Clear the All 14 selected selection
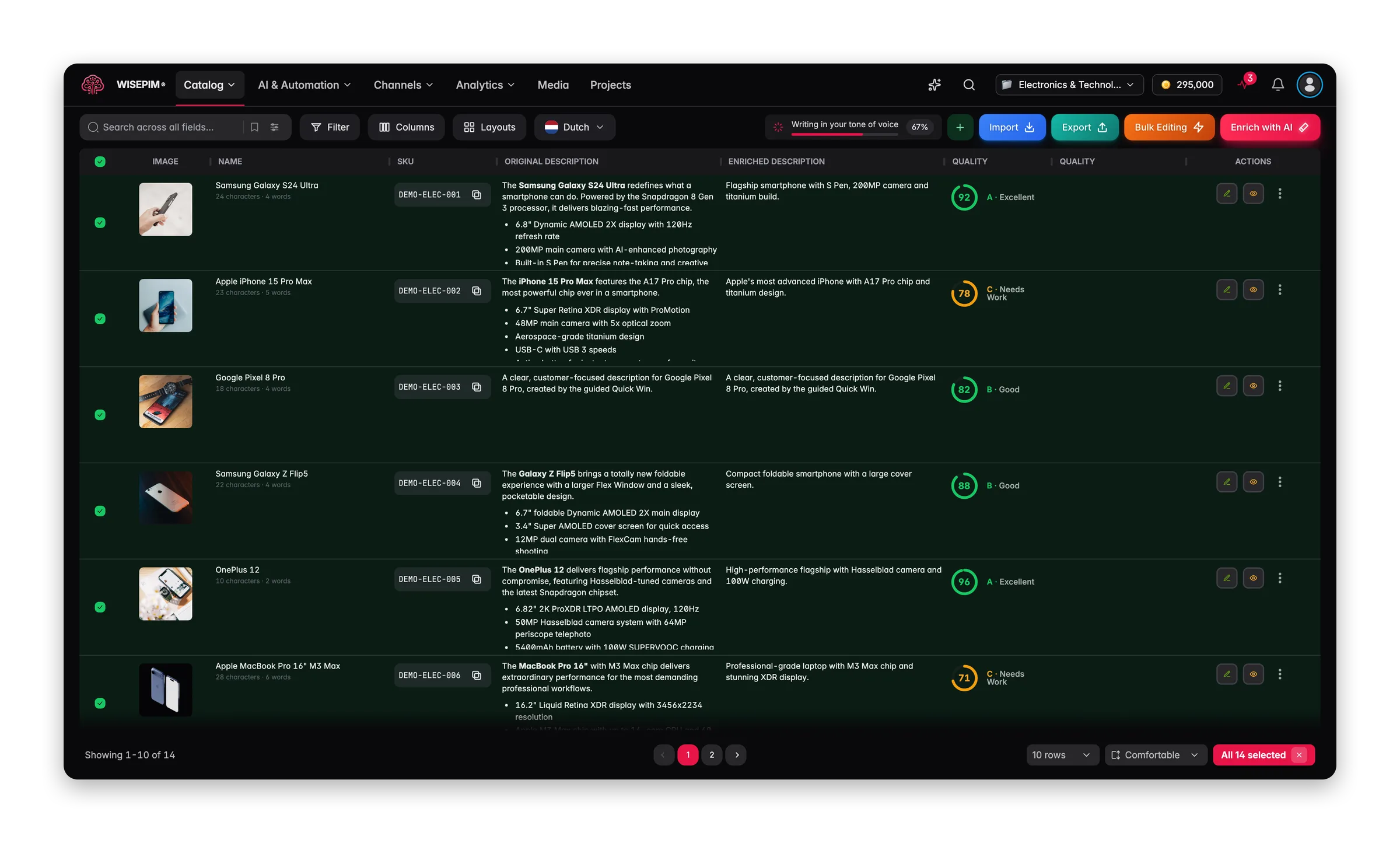This screenshot has height=843, width=1400. pos(1299,755)
